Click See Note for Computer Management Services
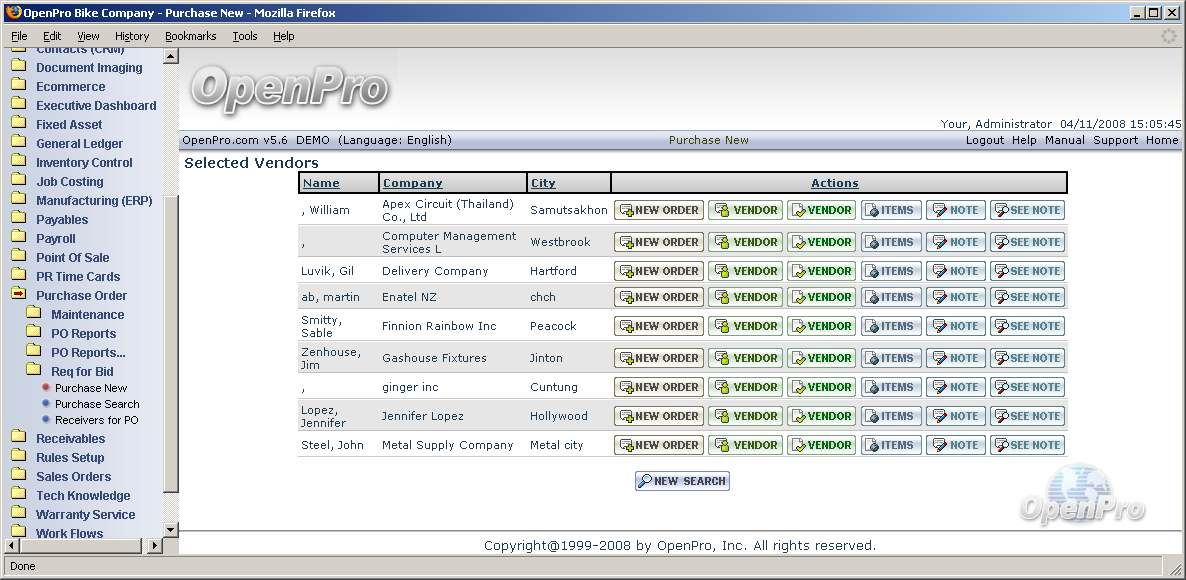This screenshot has height=580, width=1186. [x=1027, y=242]
